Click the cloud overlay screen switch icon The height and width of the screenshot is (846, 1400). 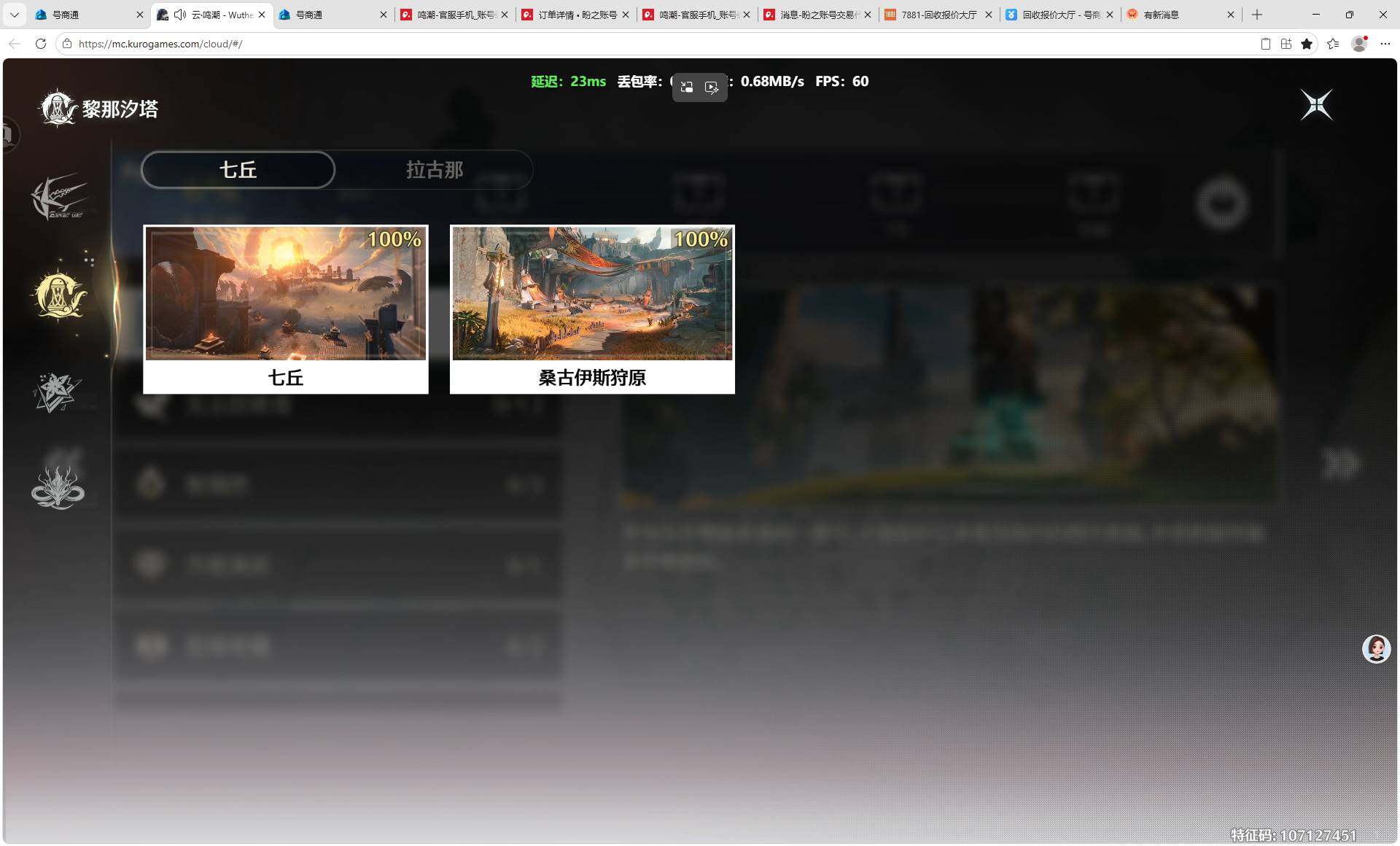click(x=687, y=88)
